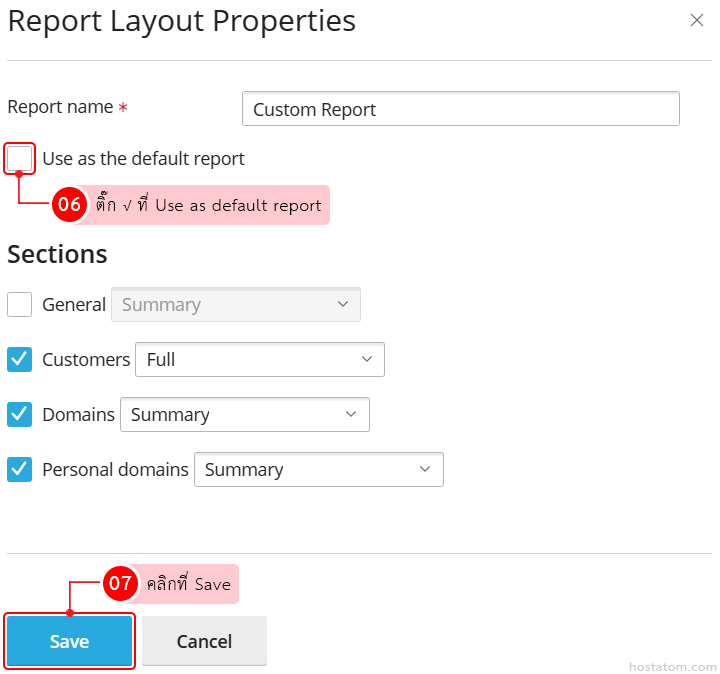Enable the Use as the default report checkbox
720x674 pixels.
pyautogui.click(x=20, y=159)
